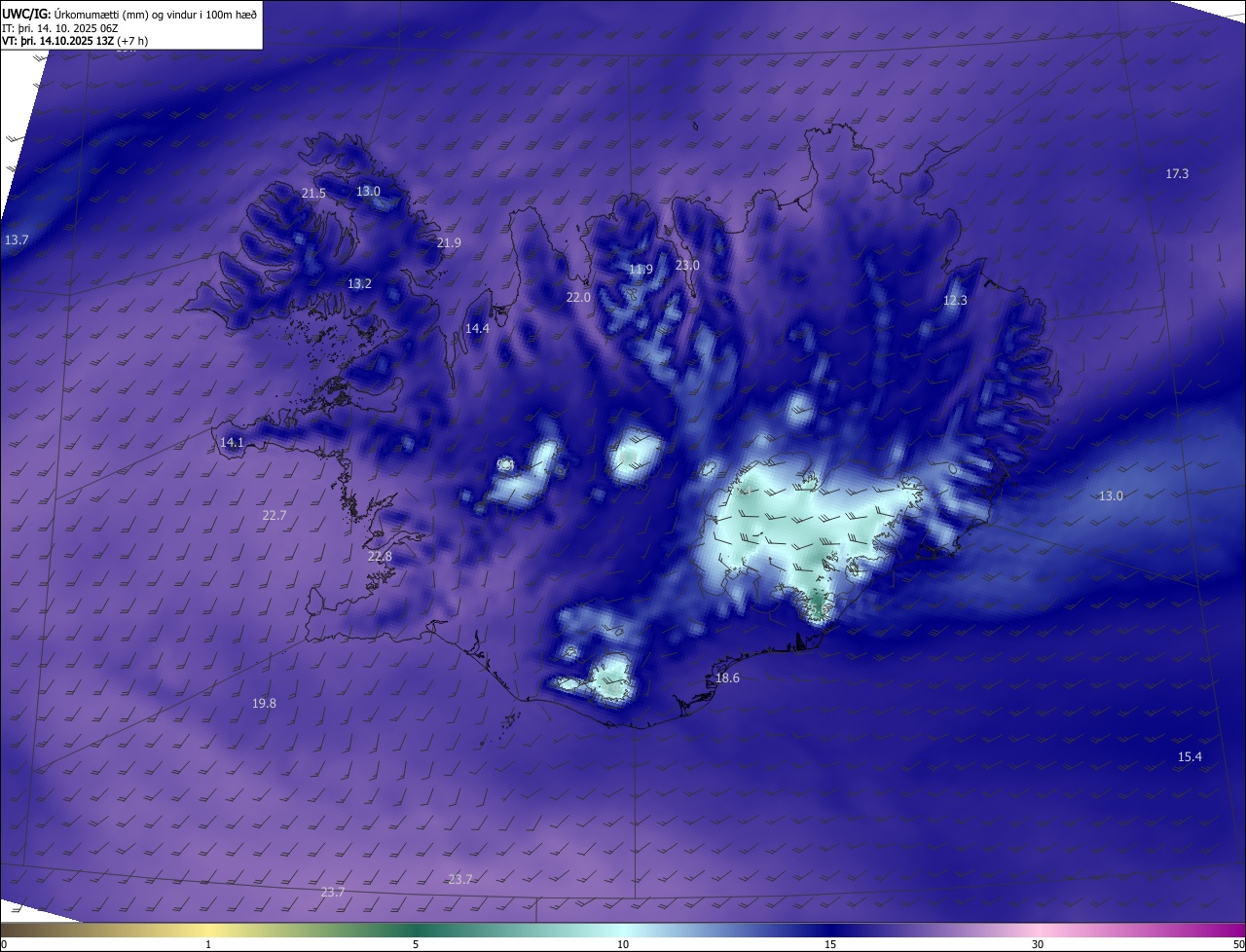Click the initial time line 'IT: þri. 14. 10. 2025 06Z'
The height and width of the screenshot is (952, 1246).
pyautogui.click(x=62, y=28)
